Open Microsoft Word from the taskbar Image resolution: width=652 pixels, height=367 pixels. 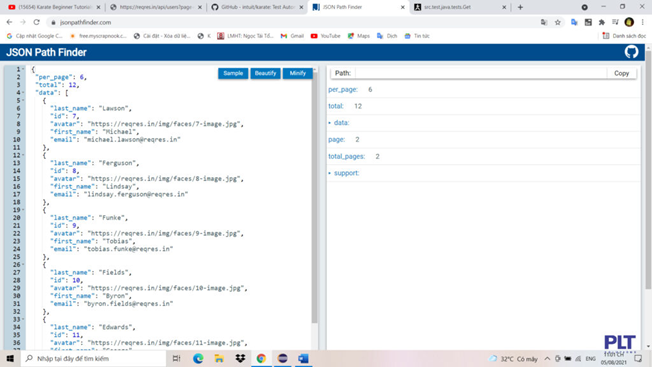pos(303,358)
